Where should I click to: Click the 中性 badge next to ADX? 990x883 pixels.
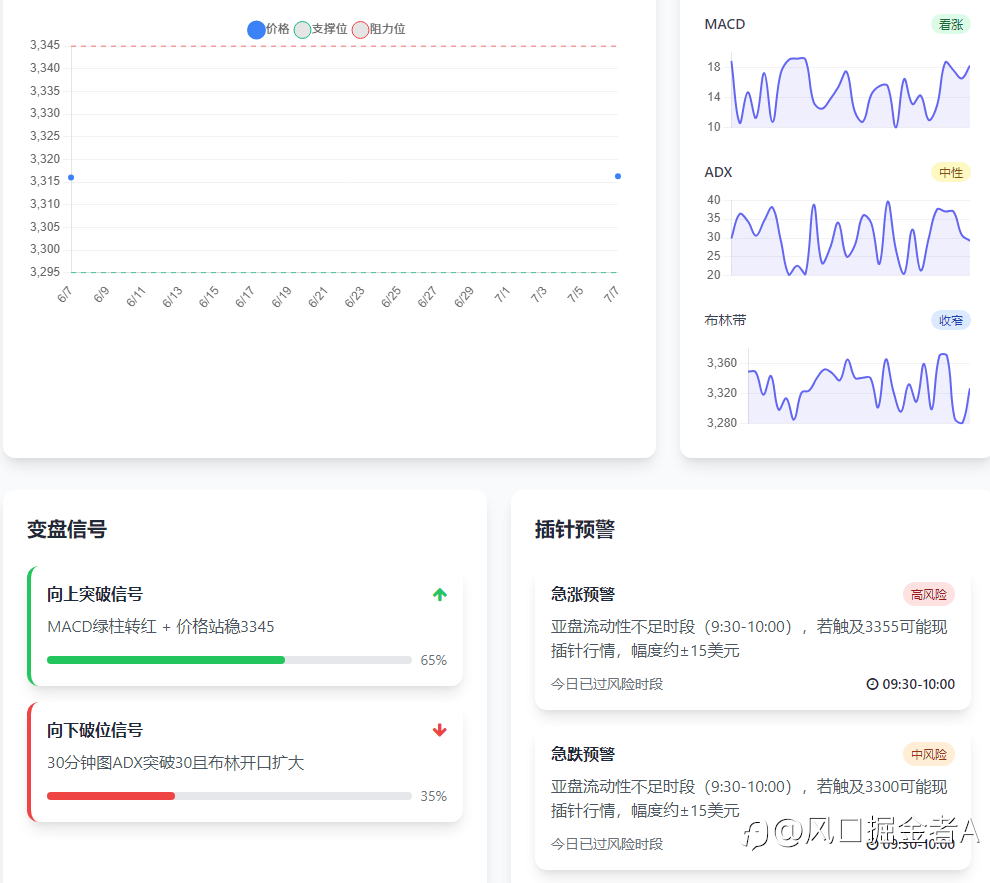coord(951,173)
